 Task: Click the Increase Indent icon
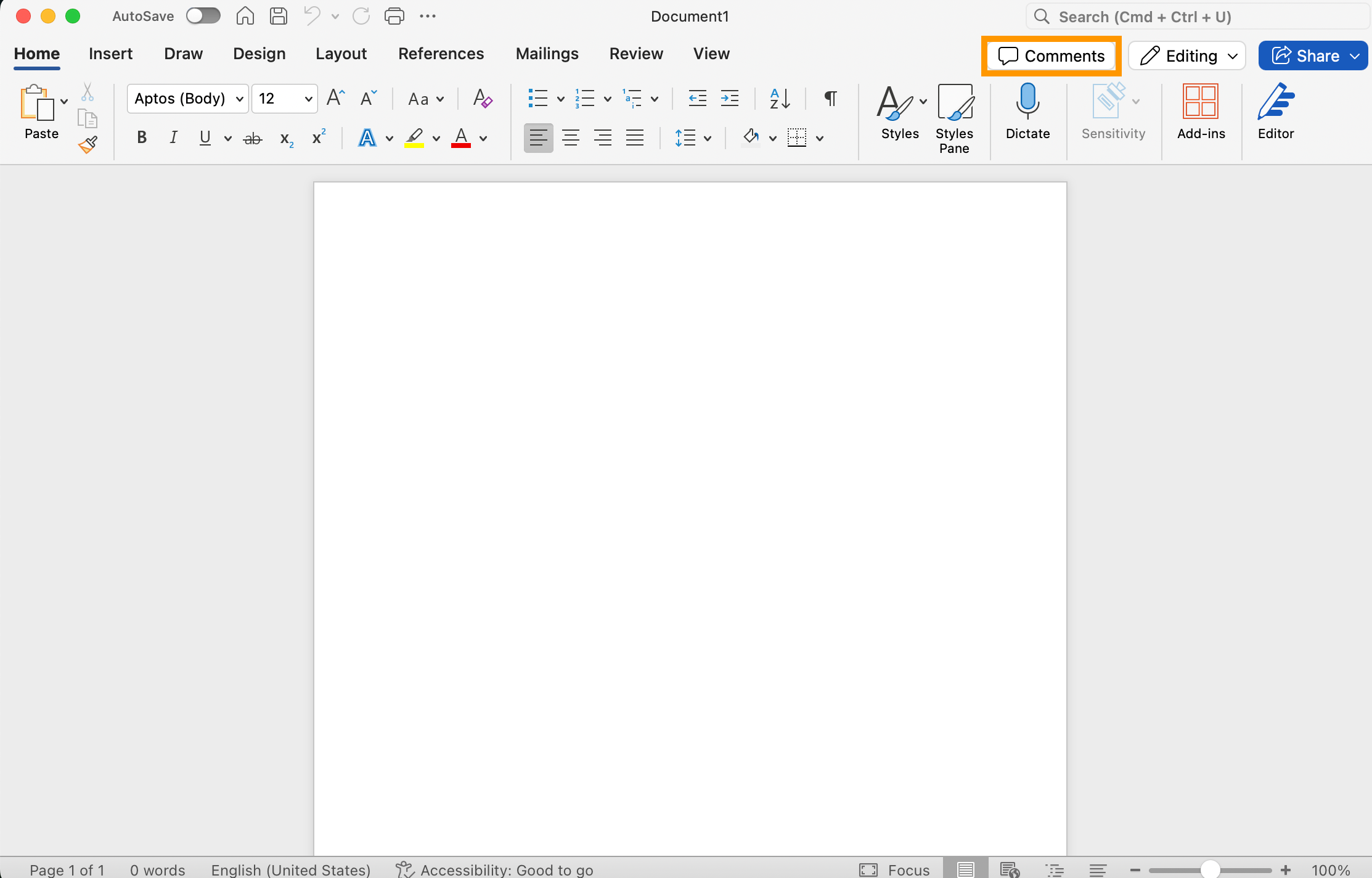coord(730,99)
